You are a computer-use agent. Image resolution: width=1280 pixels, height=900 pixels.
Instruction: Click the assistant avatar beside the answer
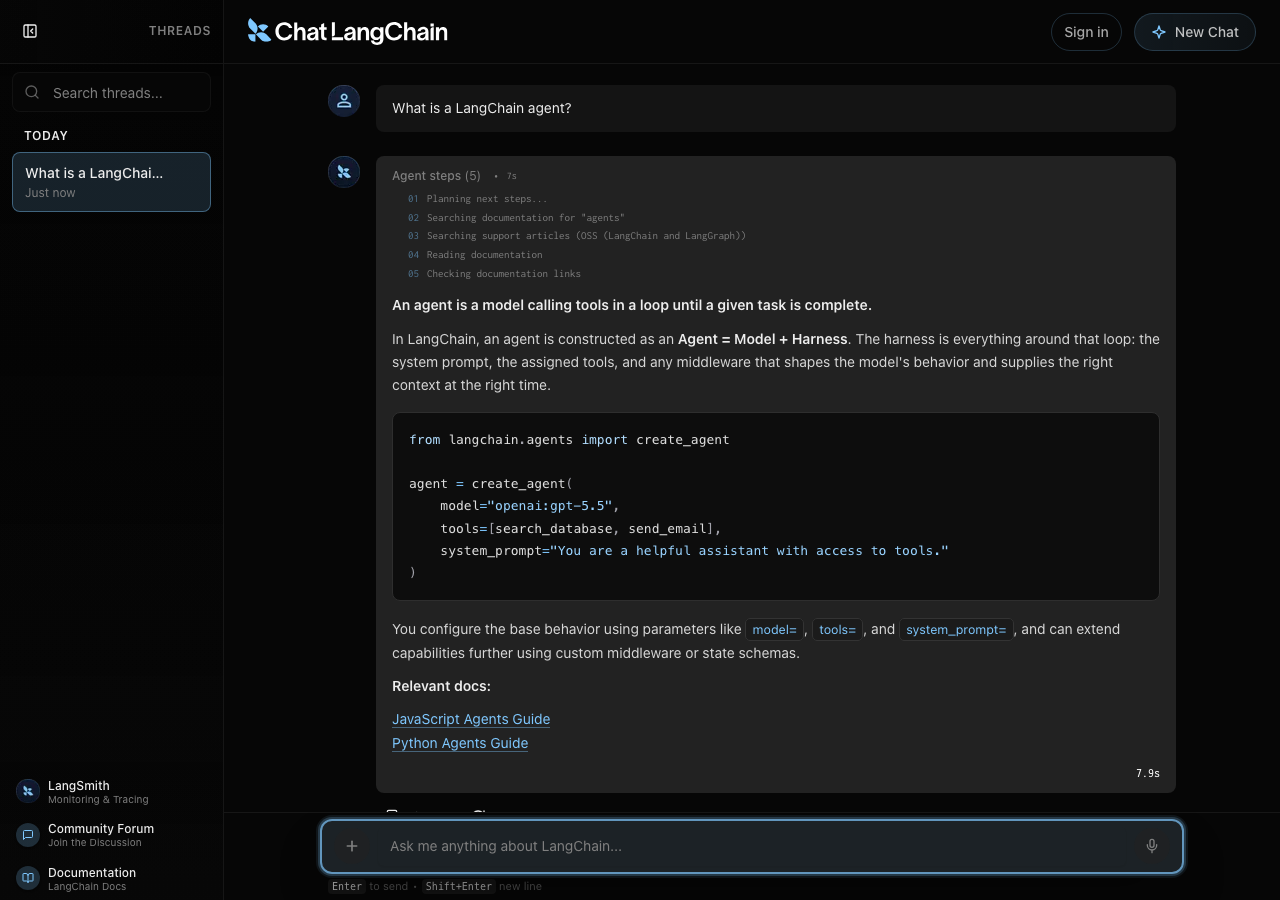click(344, 172)
